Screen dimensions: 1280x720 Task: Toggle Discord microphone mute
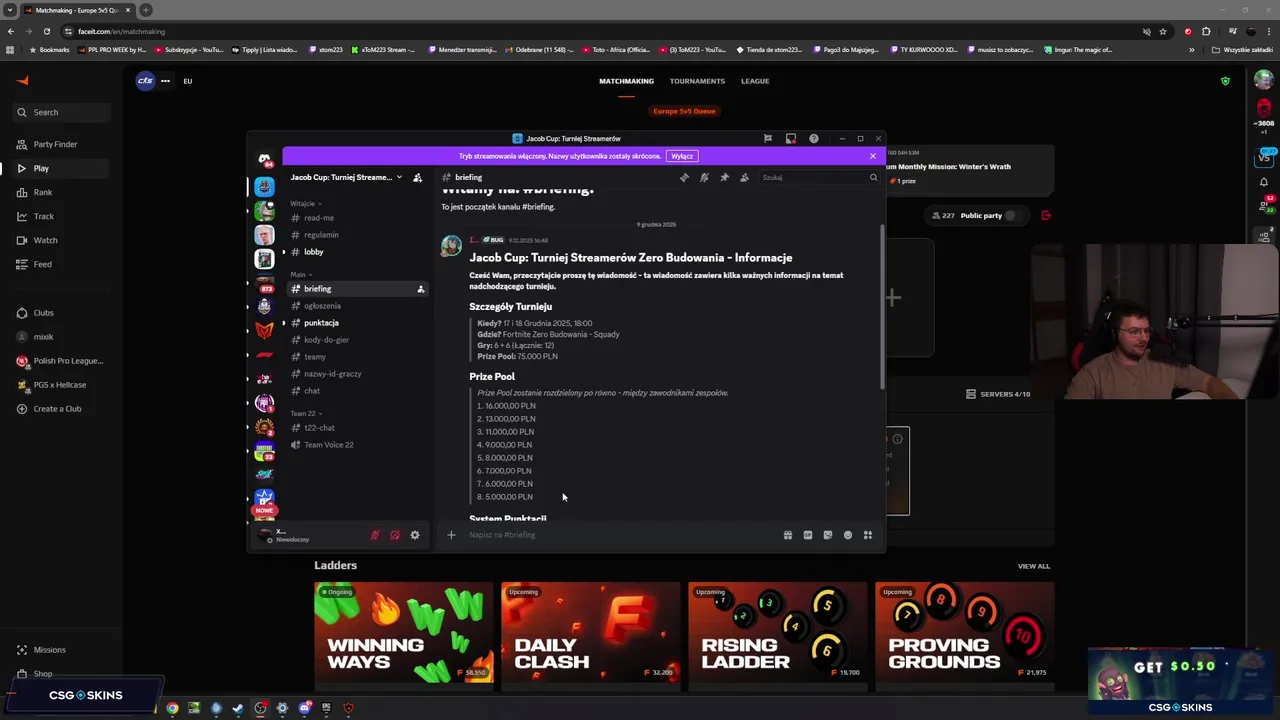pyautogui.click(x=375, y=535)
